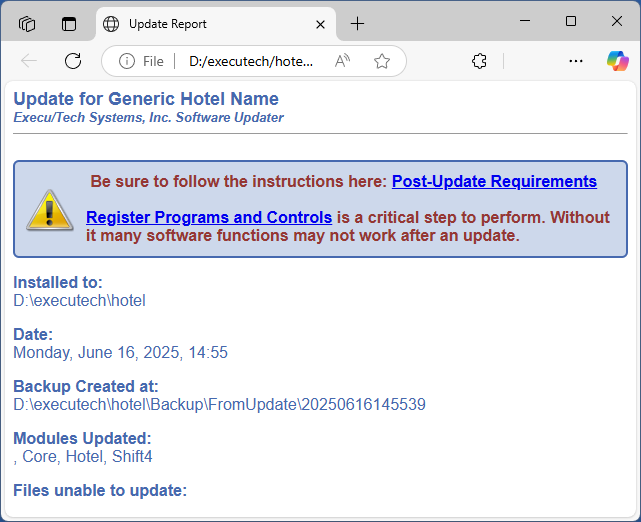Open the Extensions puzzle icon
Image resolution: width=641 pixels, height=522 pixels.
479,61
